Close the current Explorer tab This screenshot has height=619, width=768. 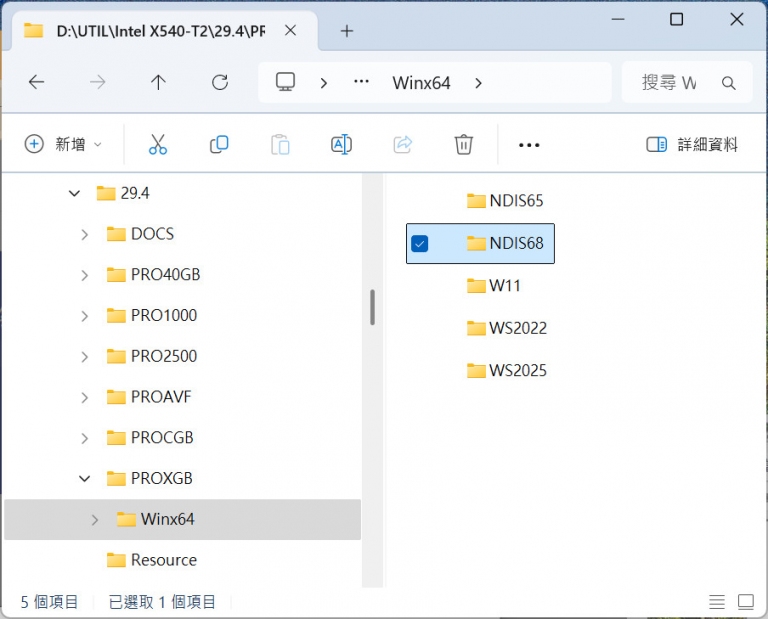click(x=290, y=31)
